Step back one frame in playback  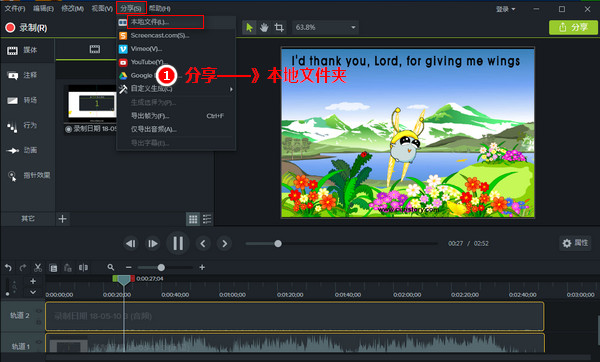click(x=130, y=243)
